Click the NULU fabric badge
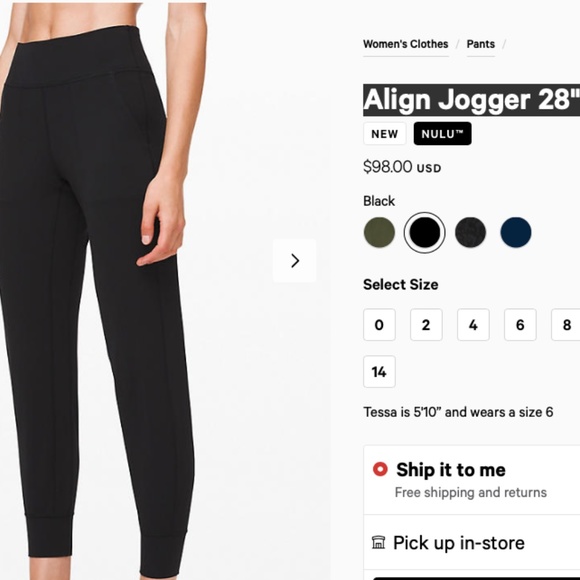 (x=442, y=134)
